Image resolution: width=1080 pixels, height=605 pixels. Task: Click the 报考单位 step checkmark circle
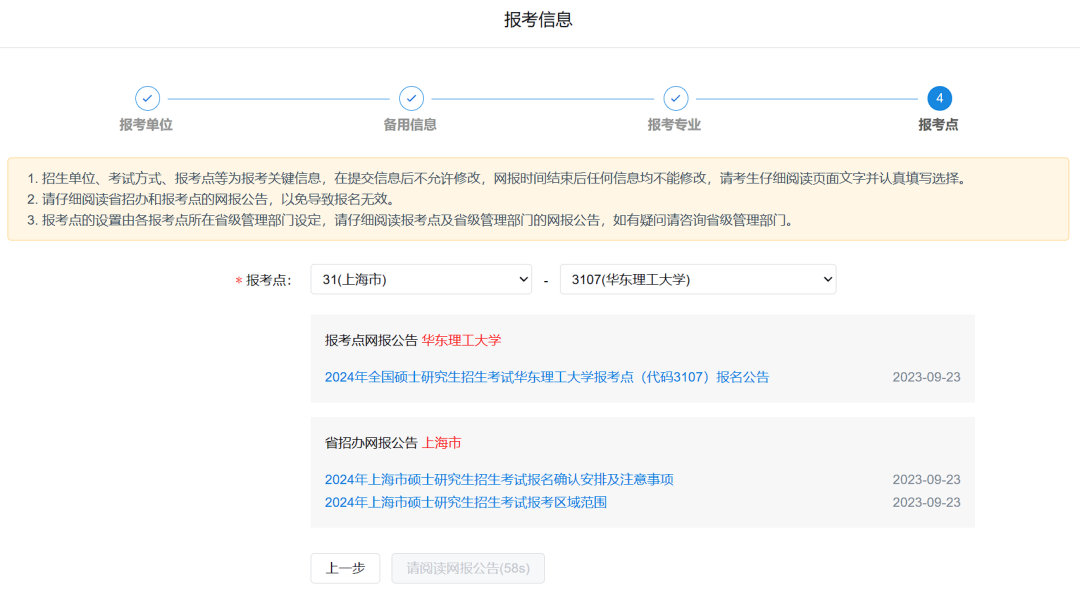tap(147, 98)
